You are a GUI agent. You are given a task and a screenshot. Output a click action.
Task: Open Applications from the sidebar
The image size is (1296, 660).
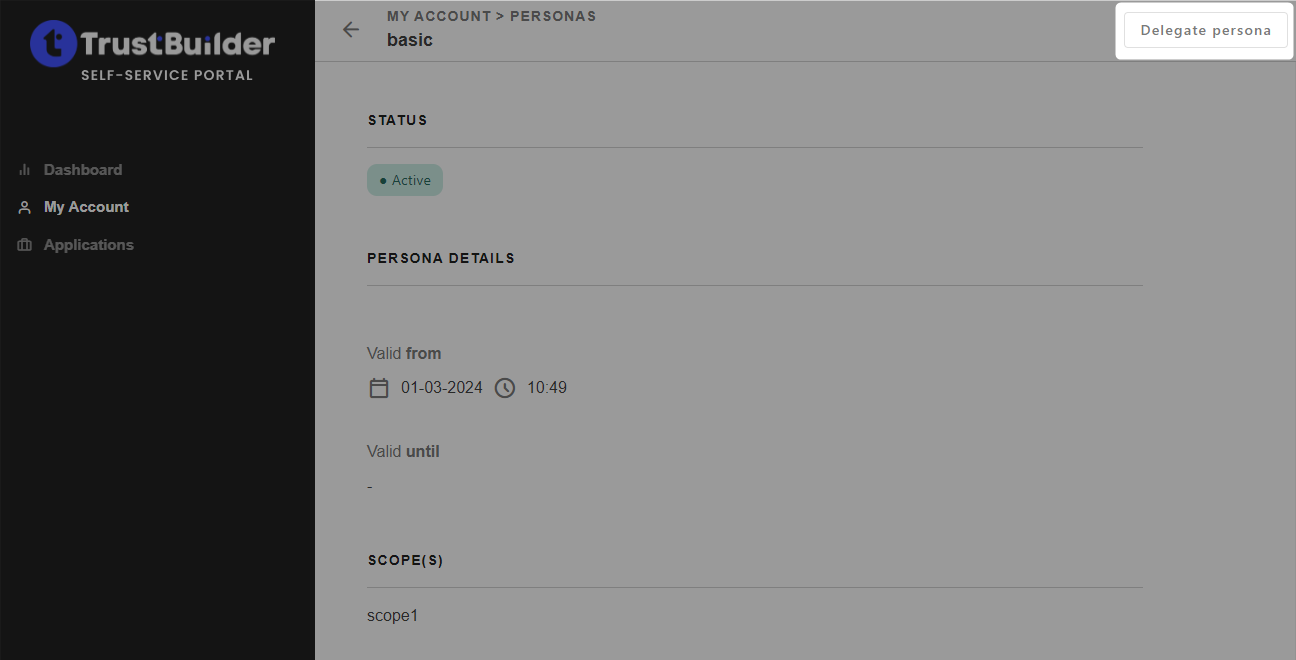click(88, 245)
